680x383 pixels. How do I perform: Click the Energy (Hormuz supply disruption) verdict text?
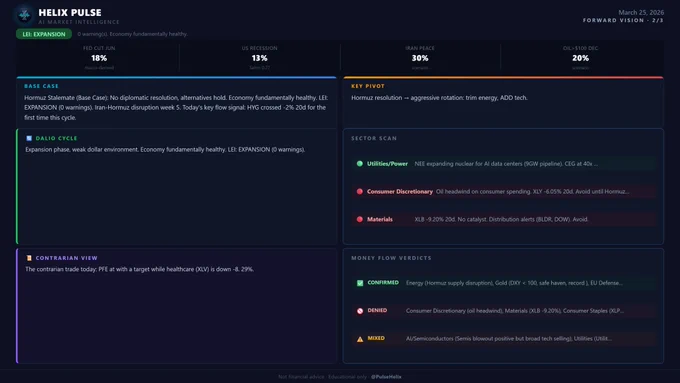tap(514, 283)
